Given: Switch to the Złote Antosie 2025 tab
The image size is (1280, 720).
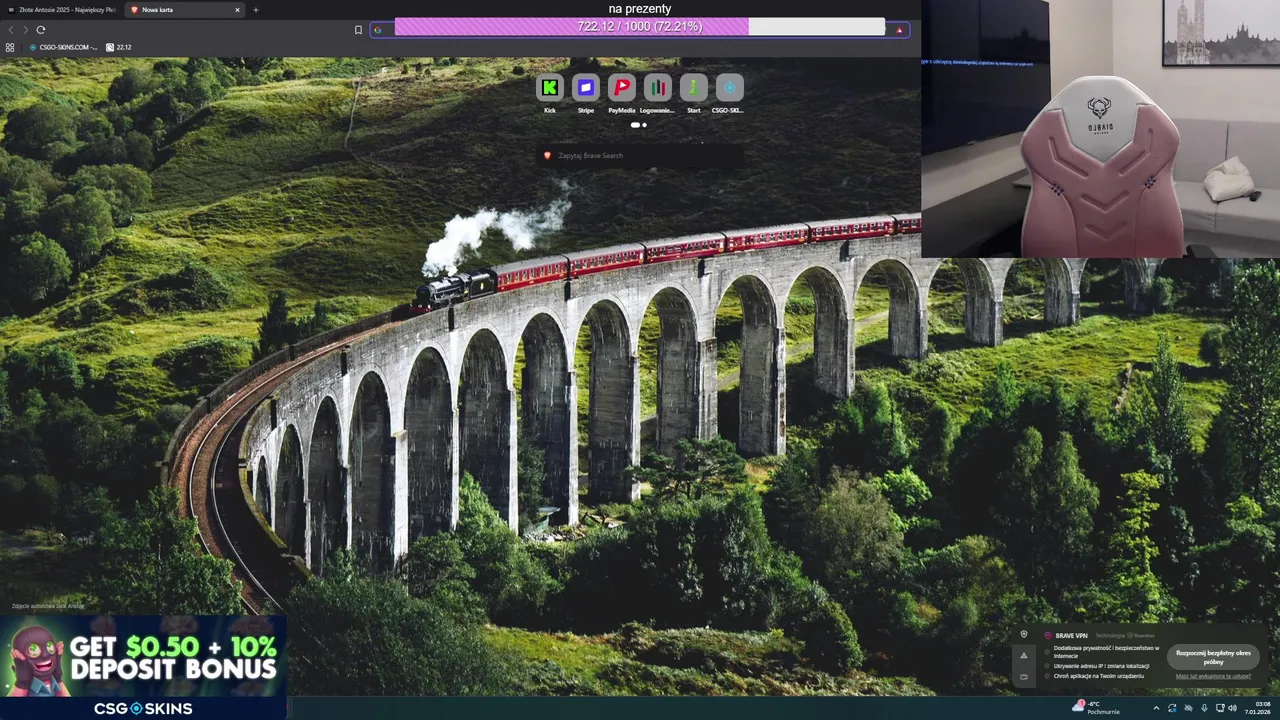Looking at the screenshot, I should (62, 10).
